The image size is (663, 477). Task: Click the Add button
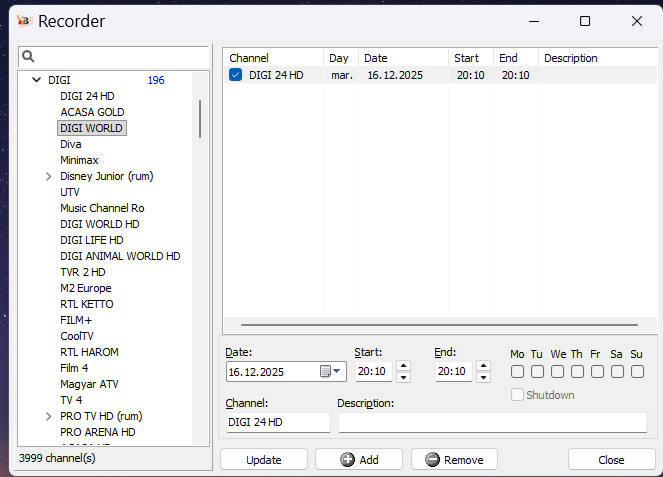(x=359, y=460)
